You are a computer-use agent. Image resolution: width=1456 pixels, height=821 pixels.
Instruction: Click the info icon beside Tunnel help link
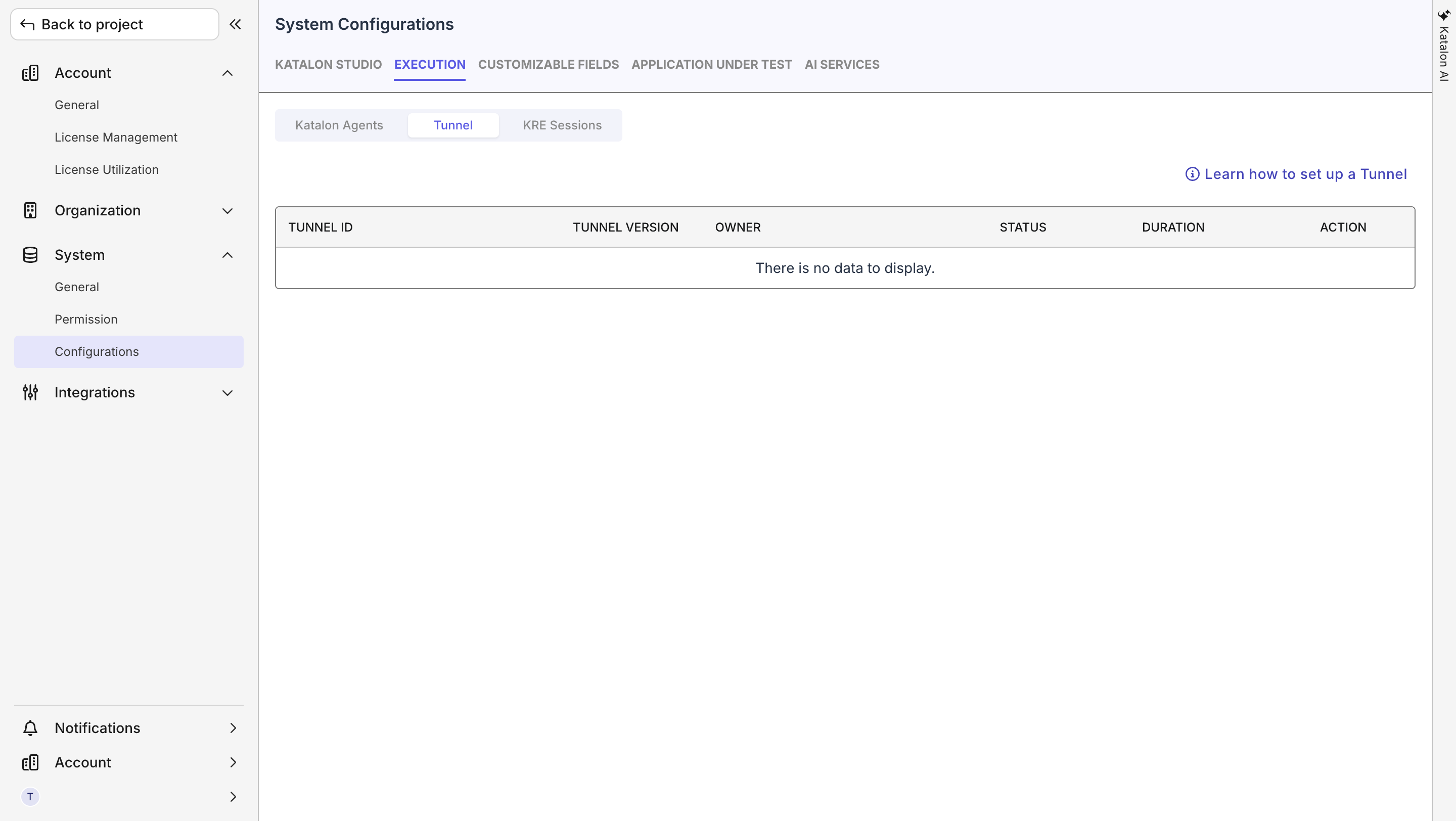(1192, 174)
